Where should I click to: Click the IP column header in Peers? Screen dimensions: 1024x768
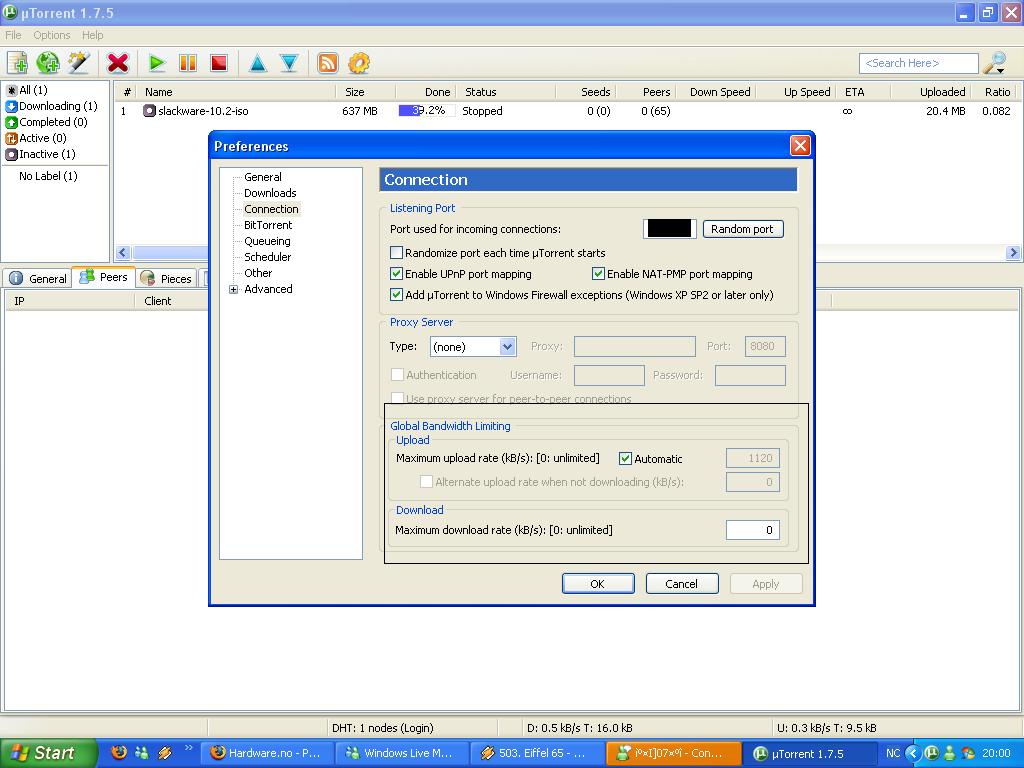point(70,301)
